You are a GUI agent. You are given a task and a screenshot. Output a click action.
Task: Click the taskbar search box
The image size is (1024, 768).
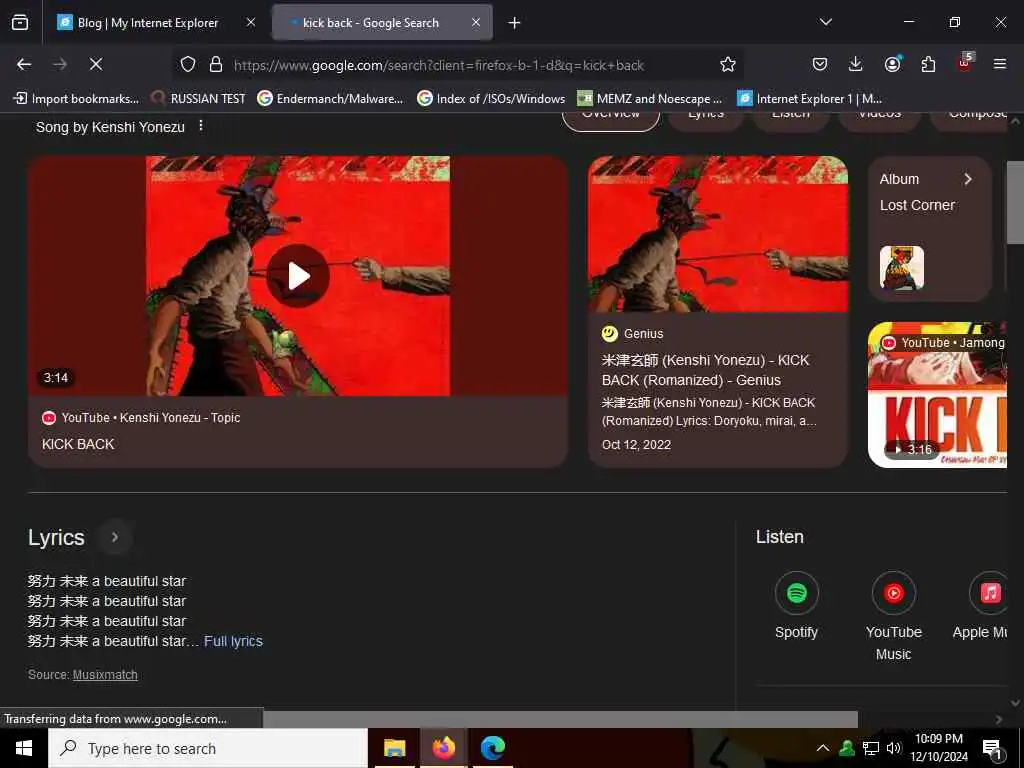[208, 748]
